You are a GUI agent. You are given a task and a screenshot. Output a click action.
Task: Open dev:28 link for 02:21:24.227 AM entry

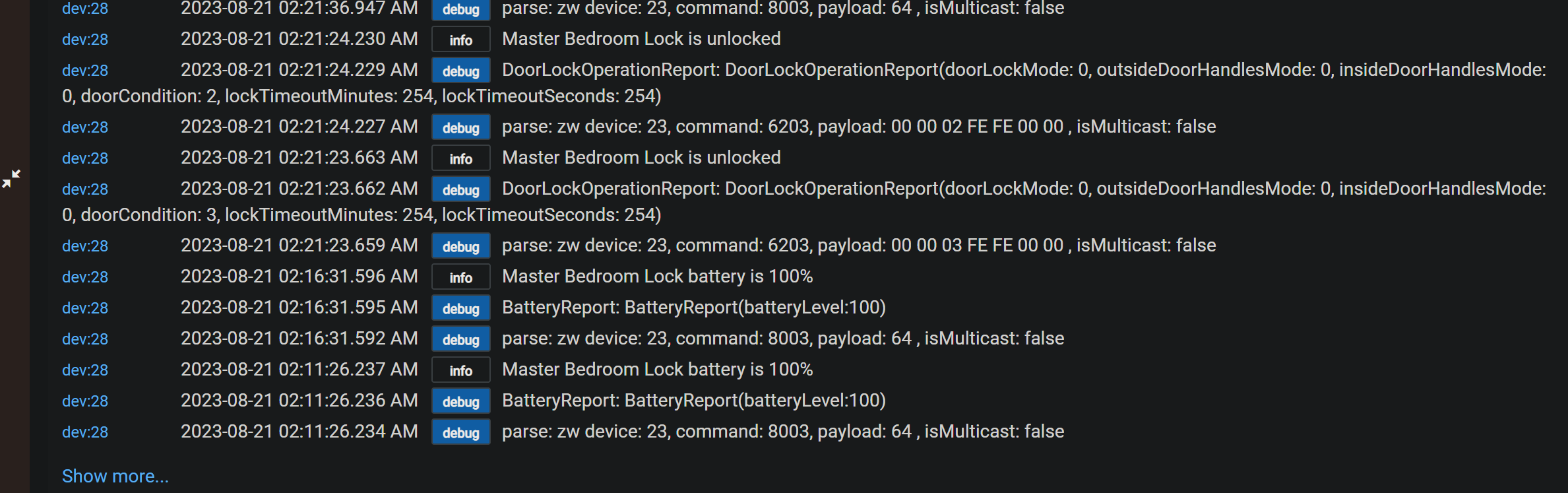(x=85, y=127)
